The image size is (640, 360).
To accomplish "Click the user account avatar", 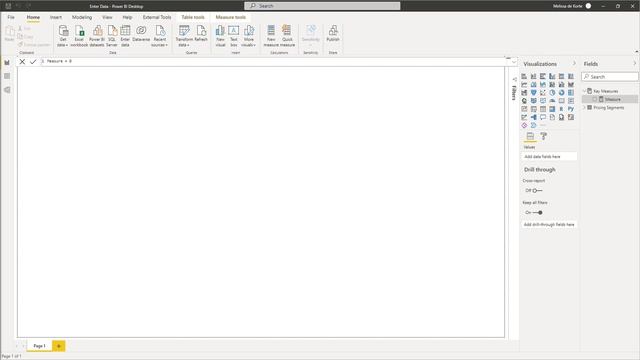I will tap(589, 6).
